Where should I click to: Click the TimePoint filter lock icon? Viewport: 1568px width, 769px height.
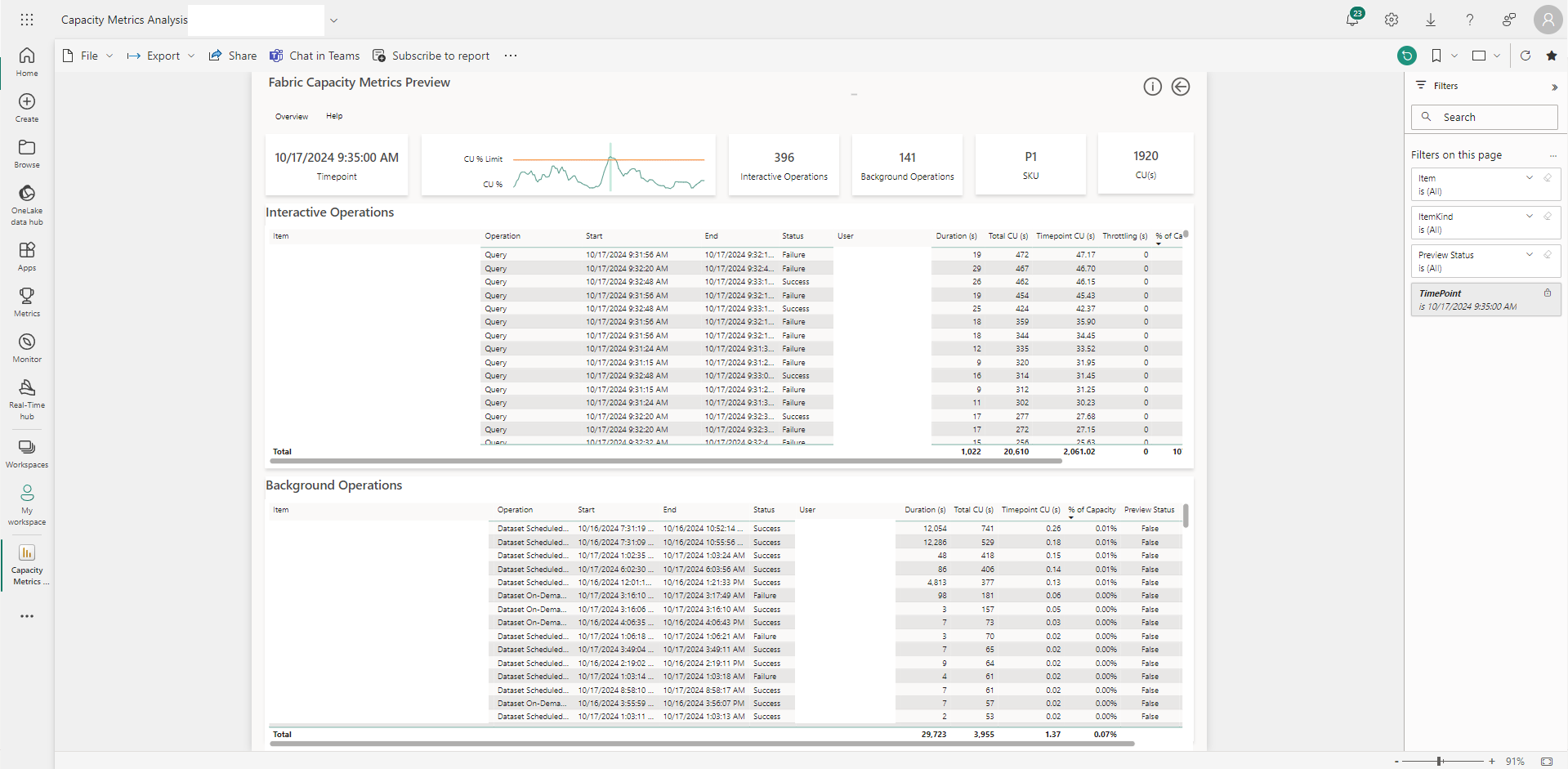tap(1548, 293)
